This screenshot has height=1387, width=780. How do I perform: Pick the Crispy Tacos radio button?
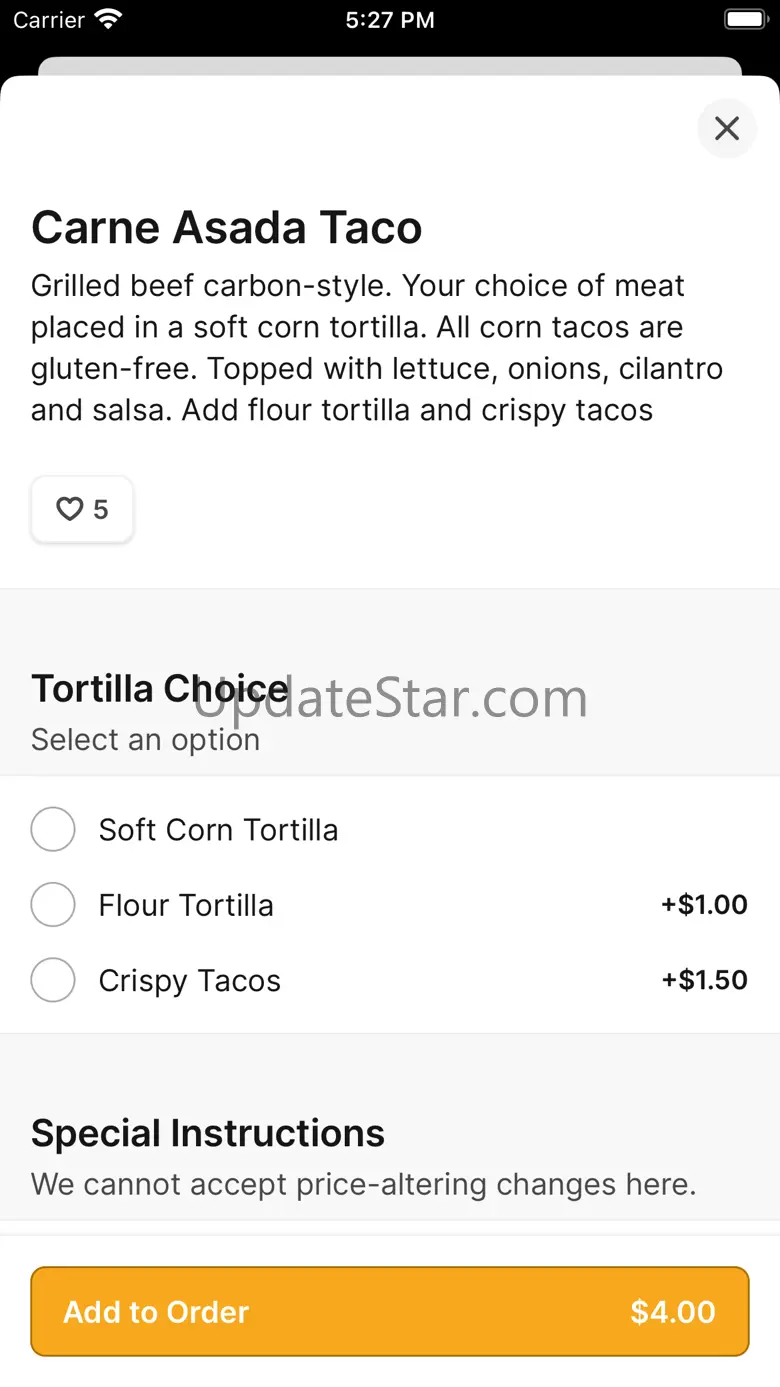tap(53, 980)
